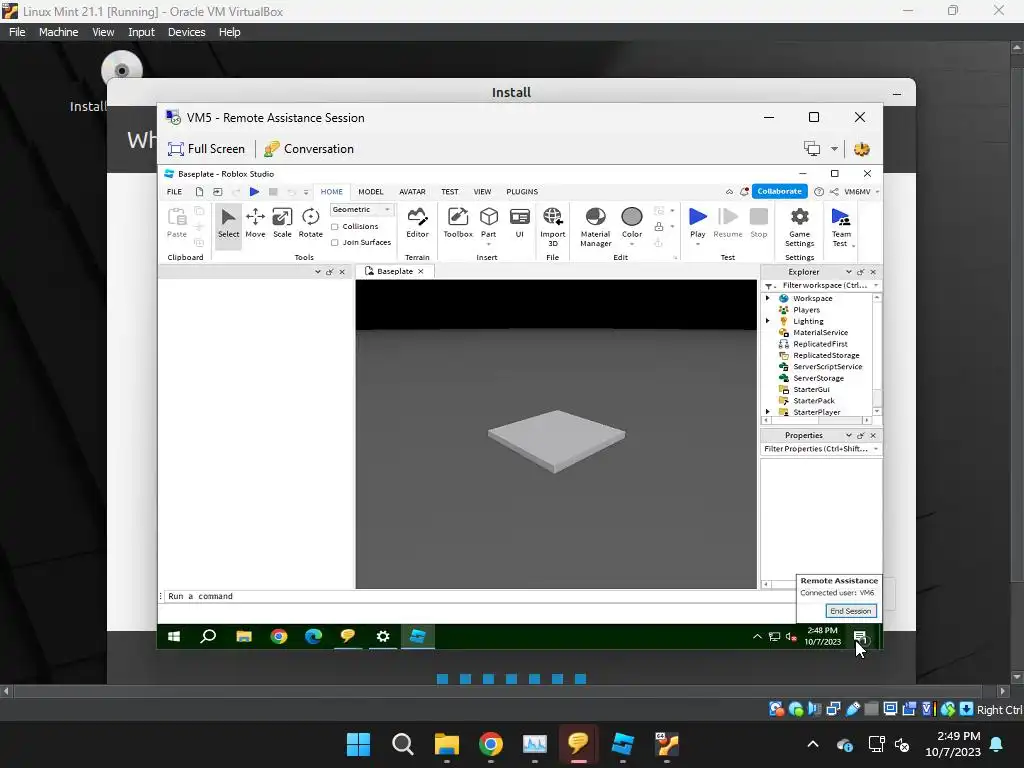The image size is (1024, 768).
Task: Click Full Screen in Remote Assistance
Action: point(206,149)
